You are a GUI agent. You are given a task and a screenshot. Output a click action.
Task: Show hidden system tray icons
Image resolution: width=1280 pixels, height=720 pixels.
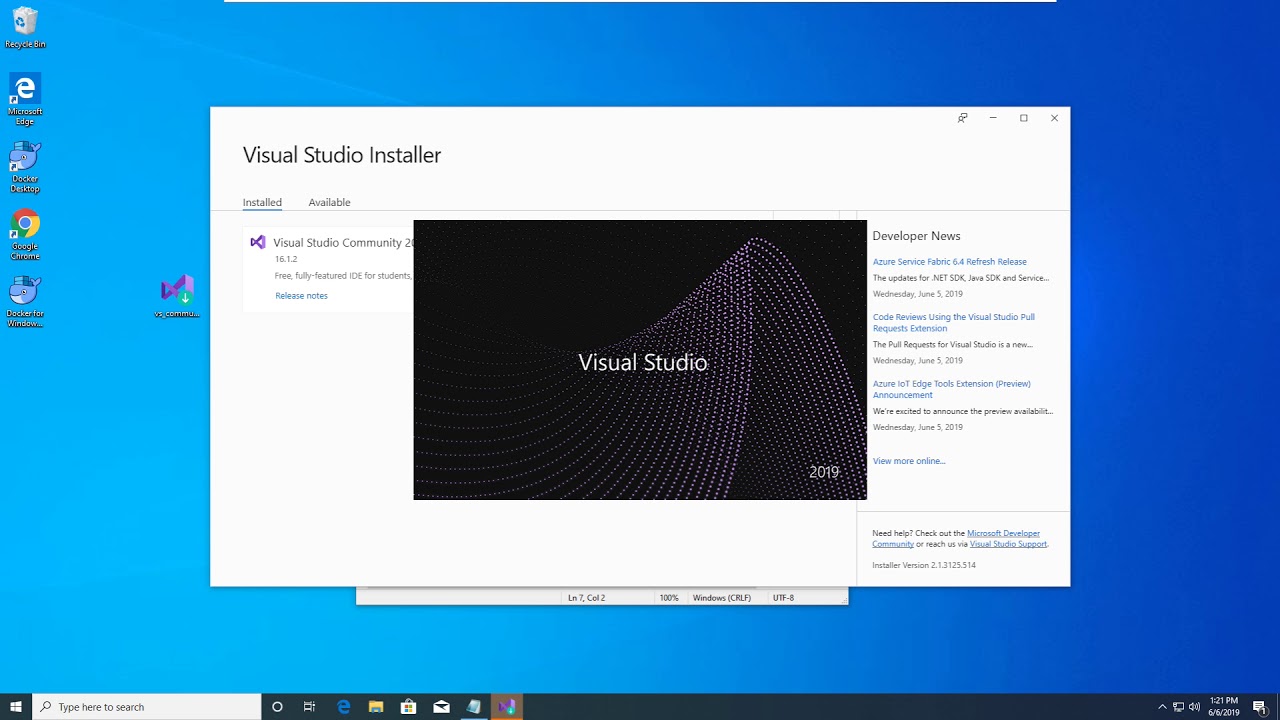[1162, 707]
